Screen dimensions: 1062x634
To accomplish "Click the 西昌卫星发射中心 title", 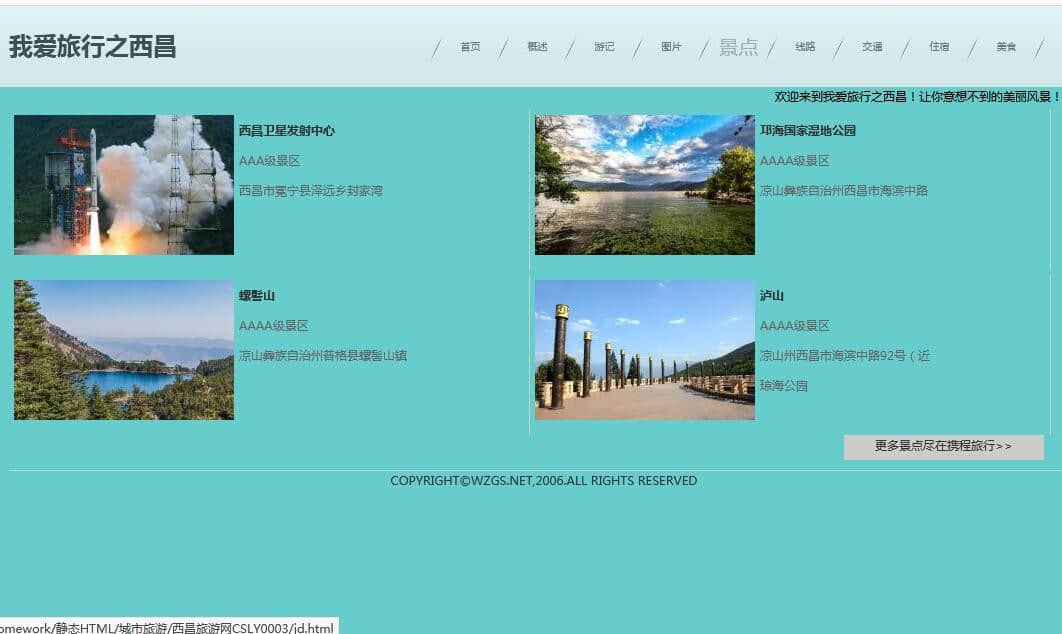I will tap(287, 131).
